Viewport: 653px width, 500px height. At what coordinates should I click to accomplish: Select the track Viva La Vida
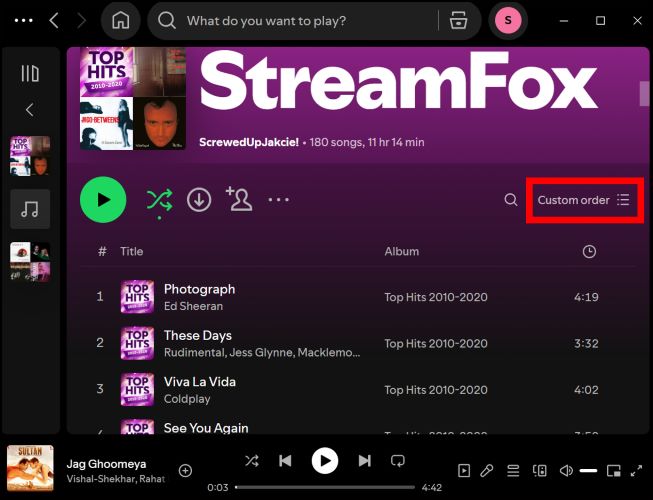coord(200,381)
